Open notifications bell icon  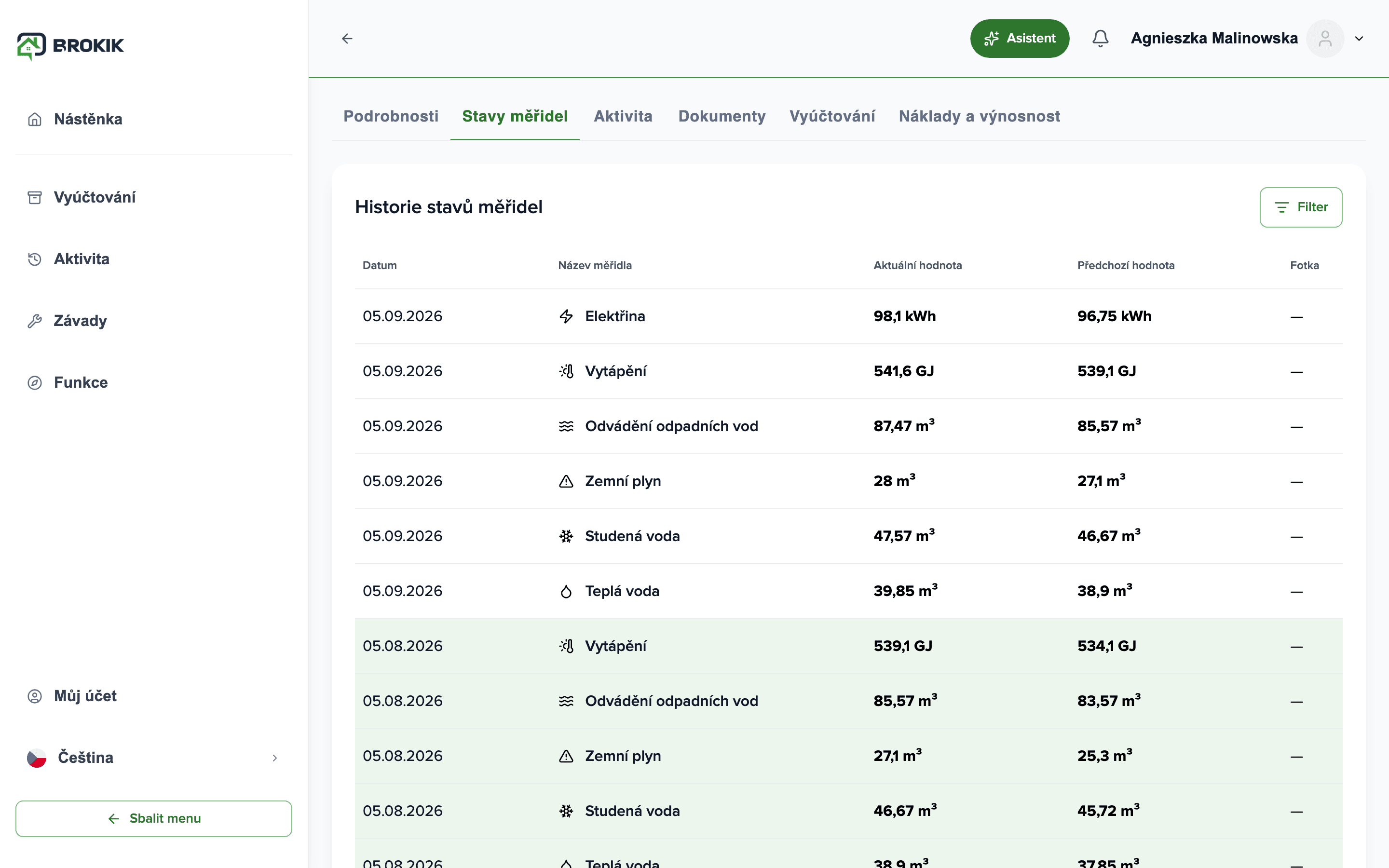click(1100, 39)
